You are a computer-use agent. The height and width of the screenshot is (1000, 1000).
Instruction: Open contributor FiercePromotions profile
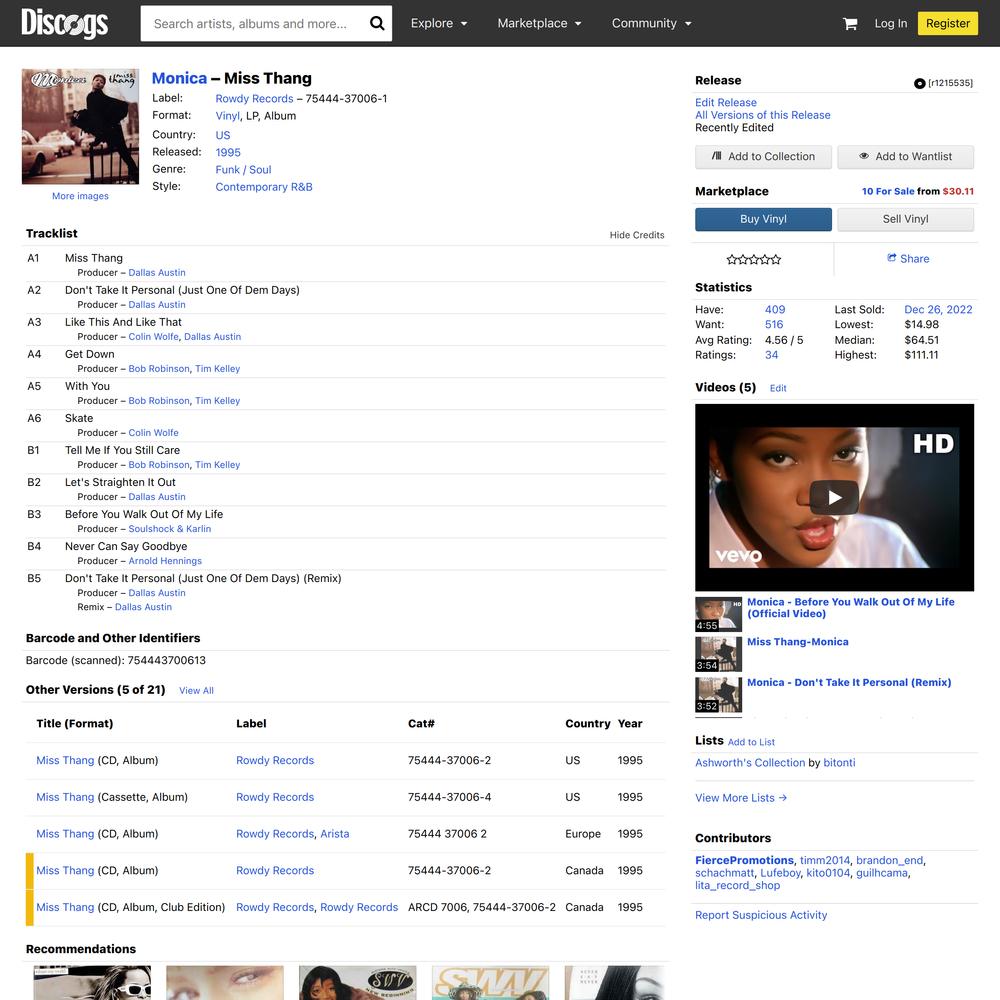(x=744, y=860)
